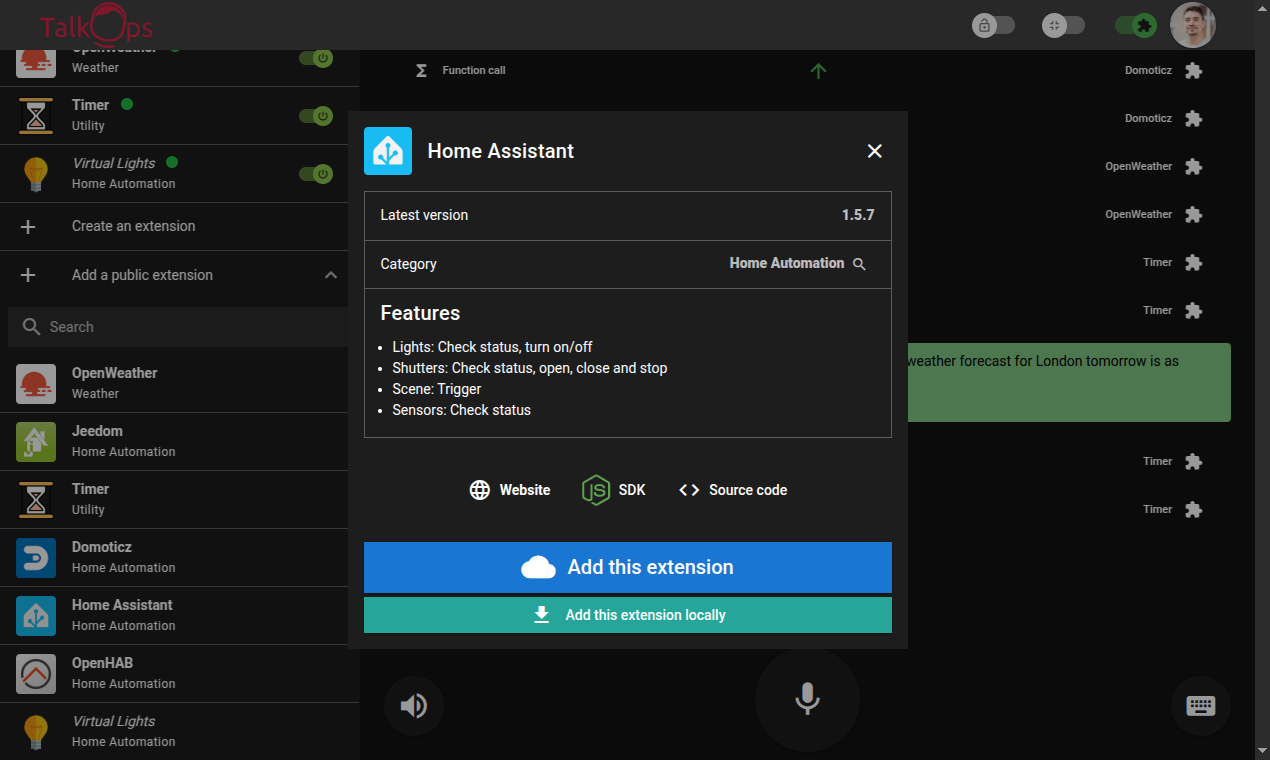Screen dimensions: 1270x760
Task: Click the Home Assistant logo in dialog header
Action: pyautogui.click(x=388, y=151)
